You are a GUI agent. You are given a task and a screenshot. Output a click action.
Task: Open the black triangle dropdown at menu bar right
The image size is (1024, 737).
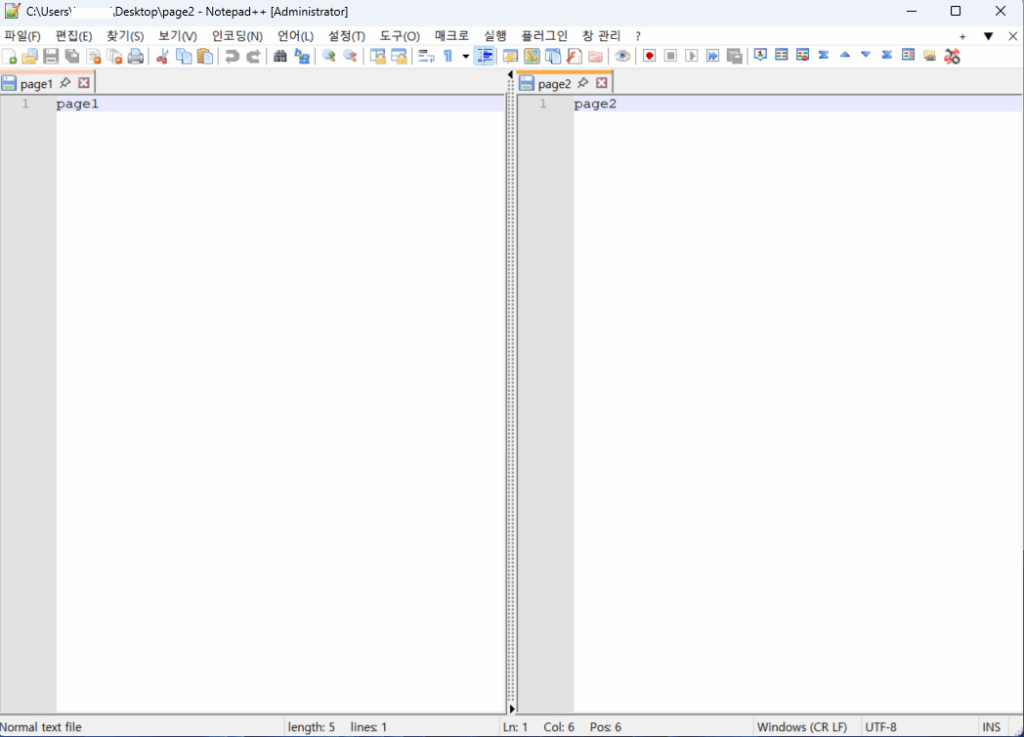pos(988,36)
